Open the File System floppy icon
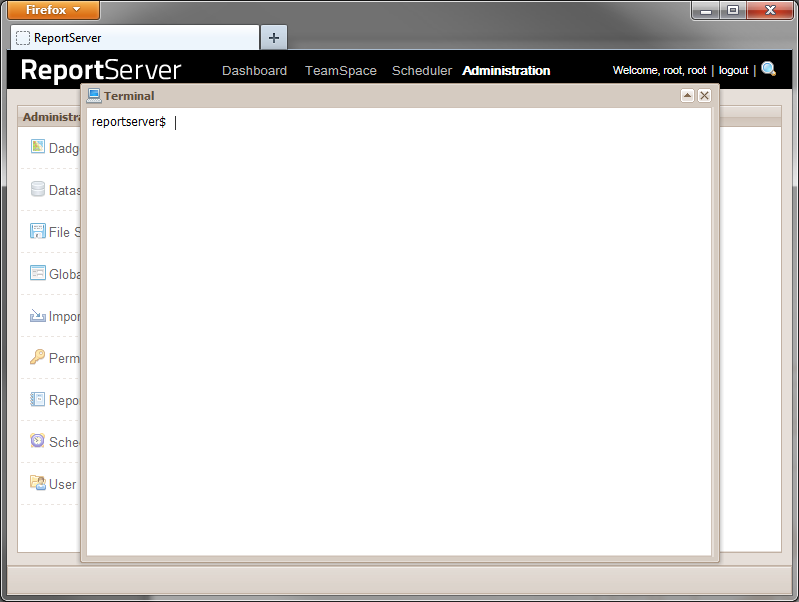 pos(38,231)
